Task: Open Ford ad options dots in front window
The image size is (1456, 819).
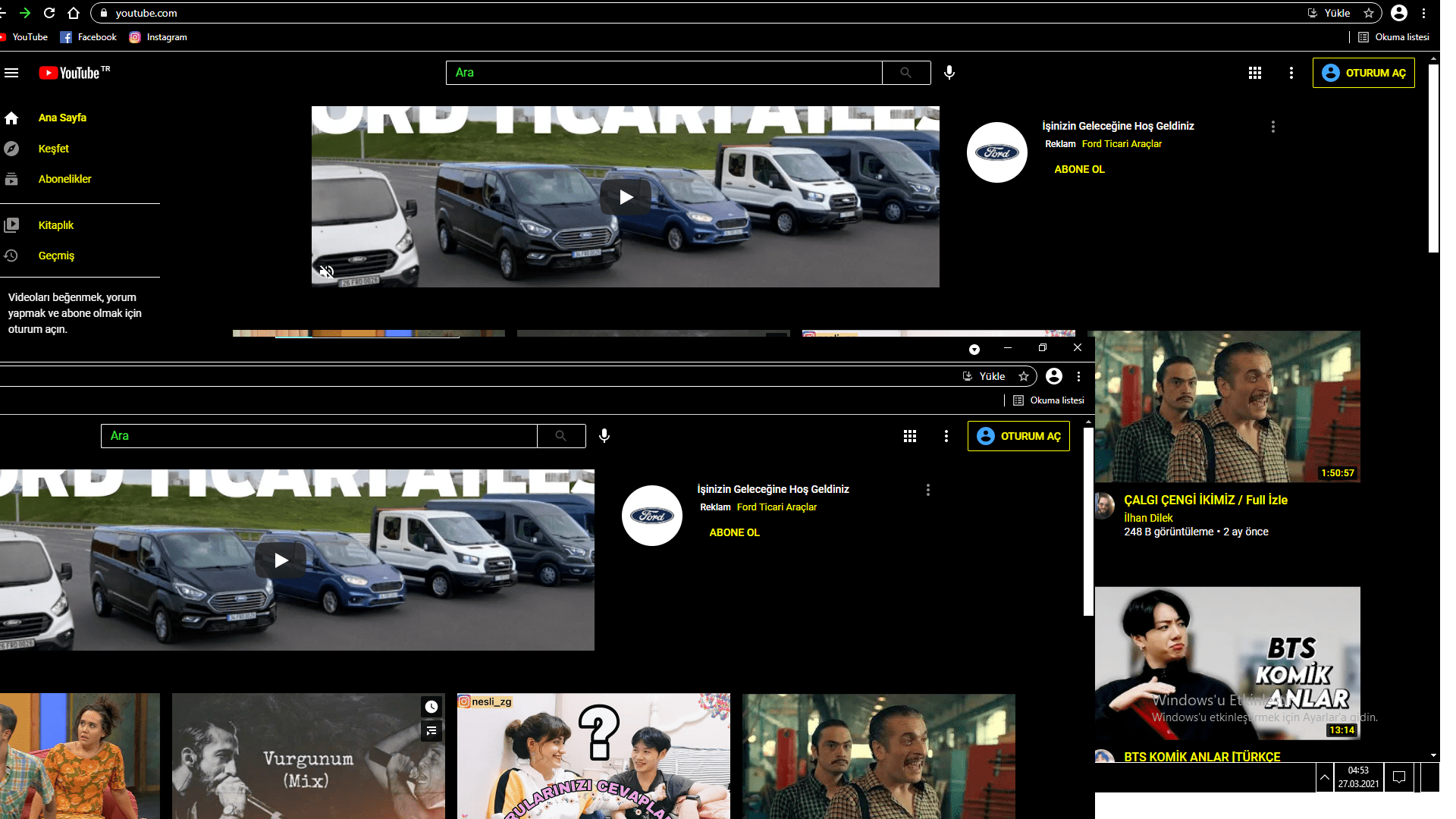Action: point(928,490)
